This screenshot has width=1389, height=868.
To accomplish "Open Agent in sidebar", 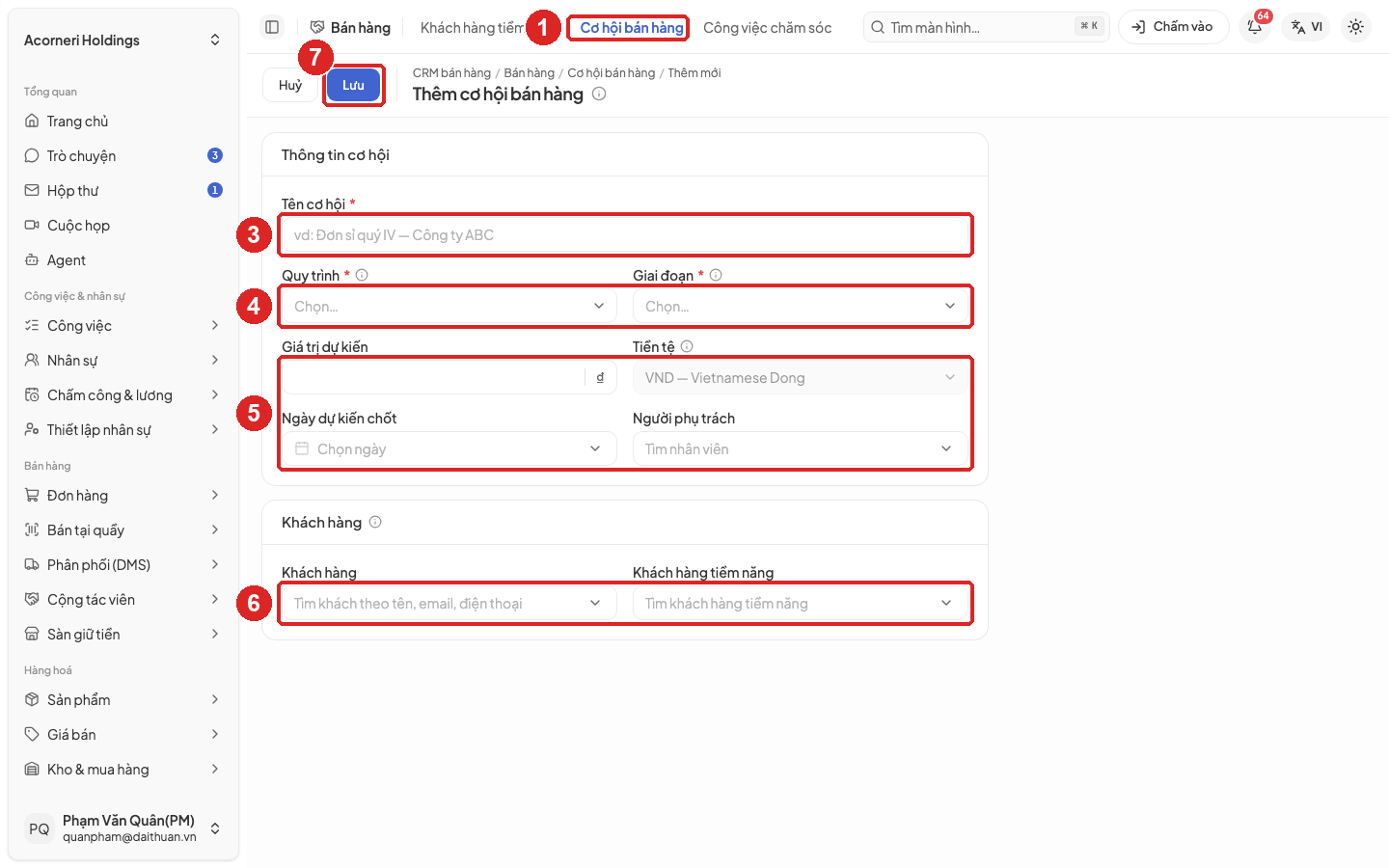I will 123,260.
